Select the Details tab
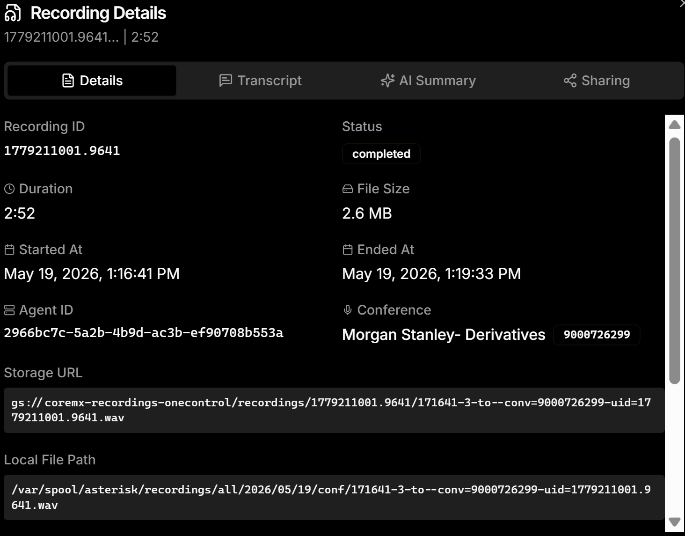685x536 pixels. (x=92, y=80)
